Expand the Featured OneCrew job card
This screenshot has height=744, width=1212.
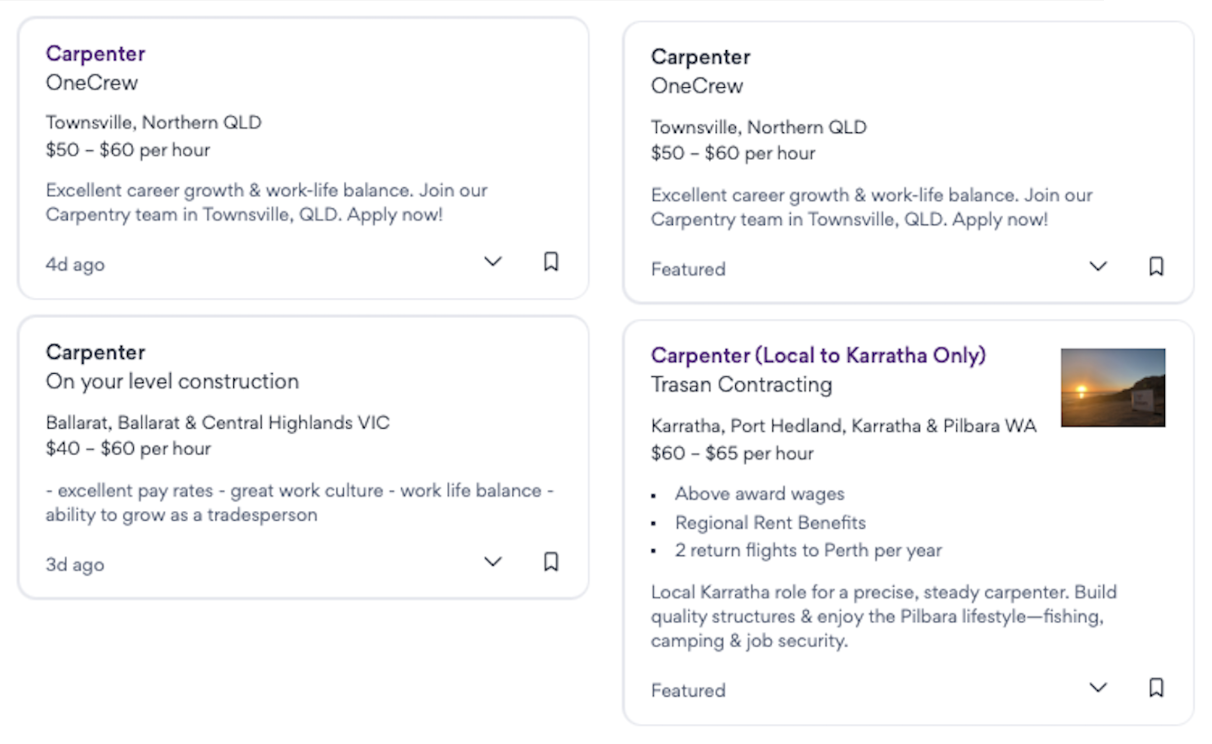coord(1098,267)
